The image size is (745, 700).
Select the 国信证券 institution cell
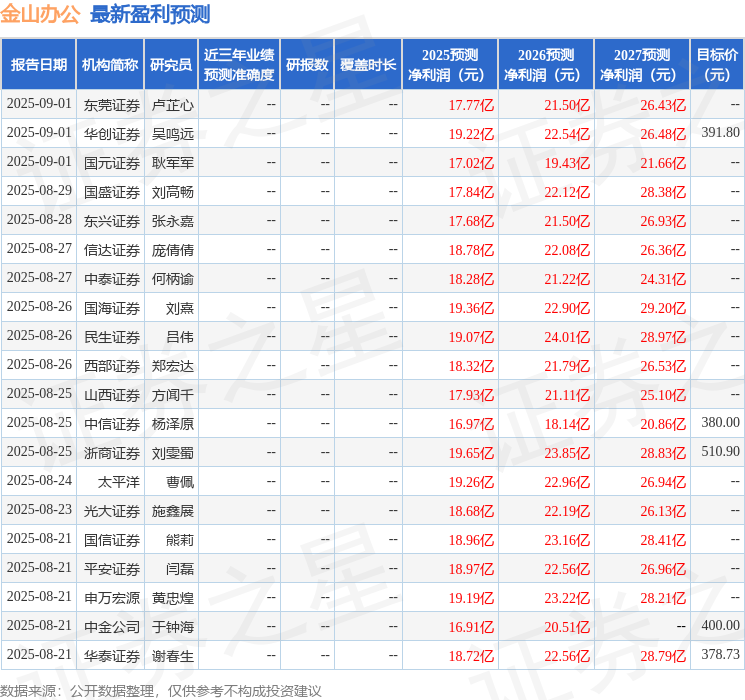point(112,540)
